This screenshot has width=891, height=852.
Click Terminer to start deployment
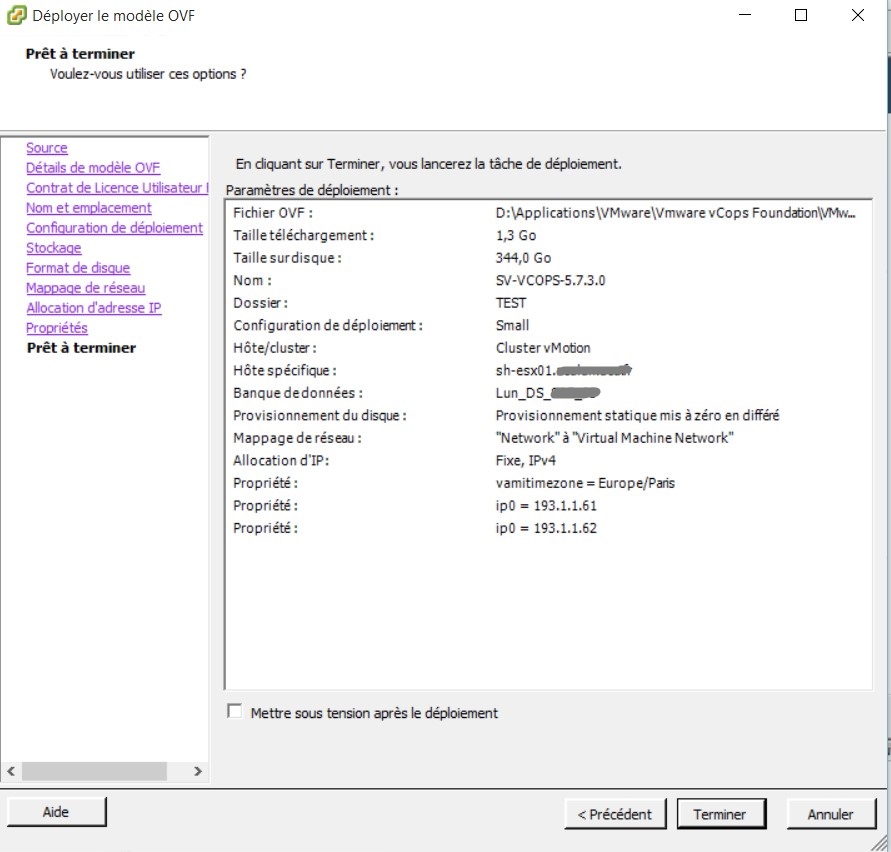pos(721,814)
